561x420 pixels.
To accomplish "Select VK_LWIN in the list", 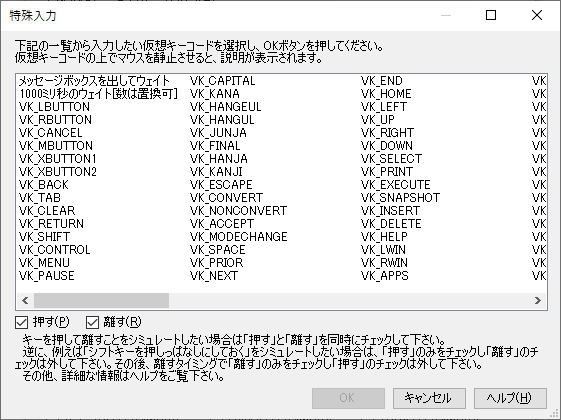I will (383, 250).
